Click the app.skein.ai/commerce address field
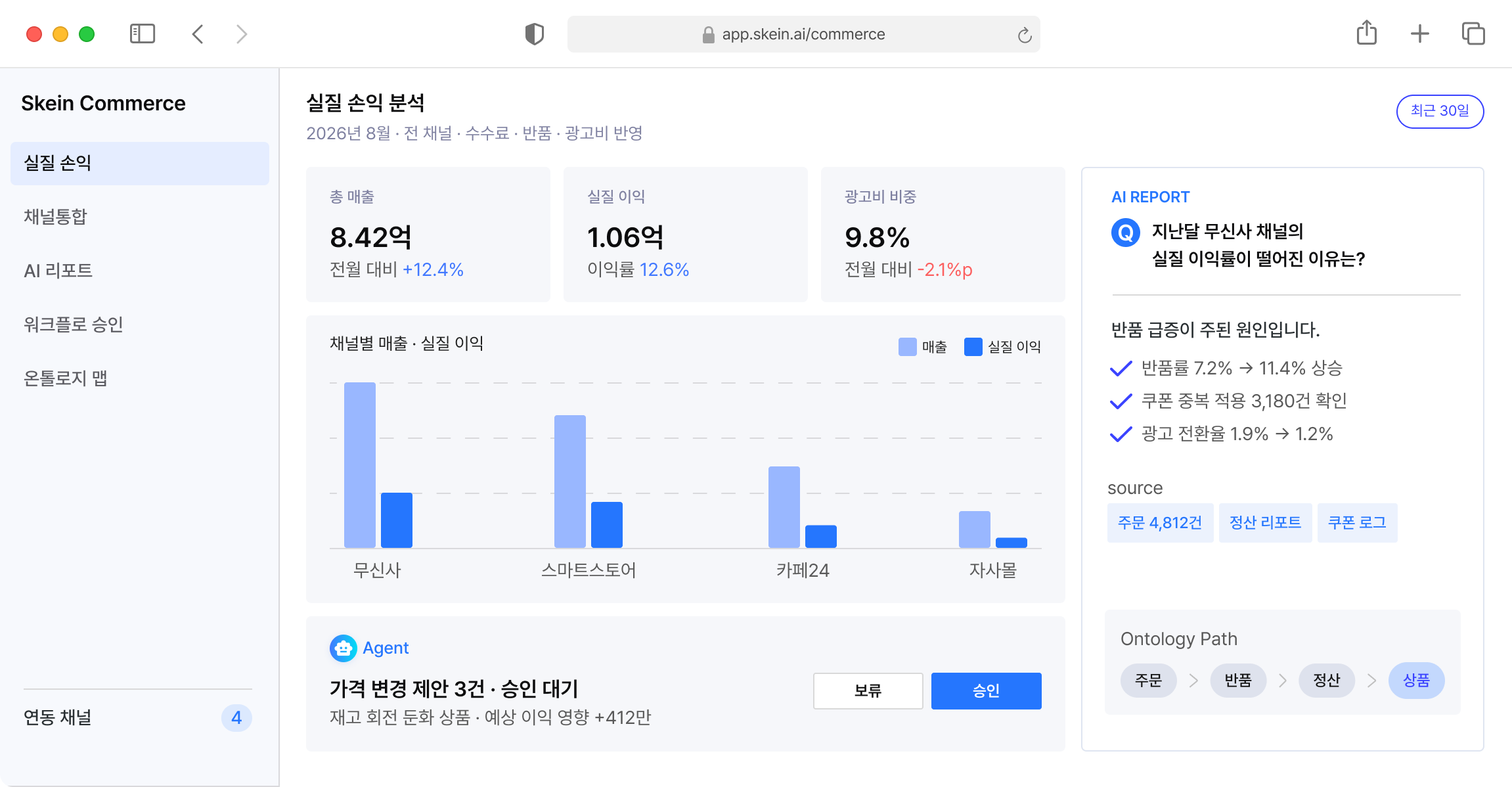 803,34
